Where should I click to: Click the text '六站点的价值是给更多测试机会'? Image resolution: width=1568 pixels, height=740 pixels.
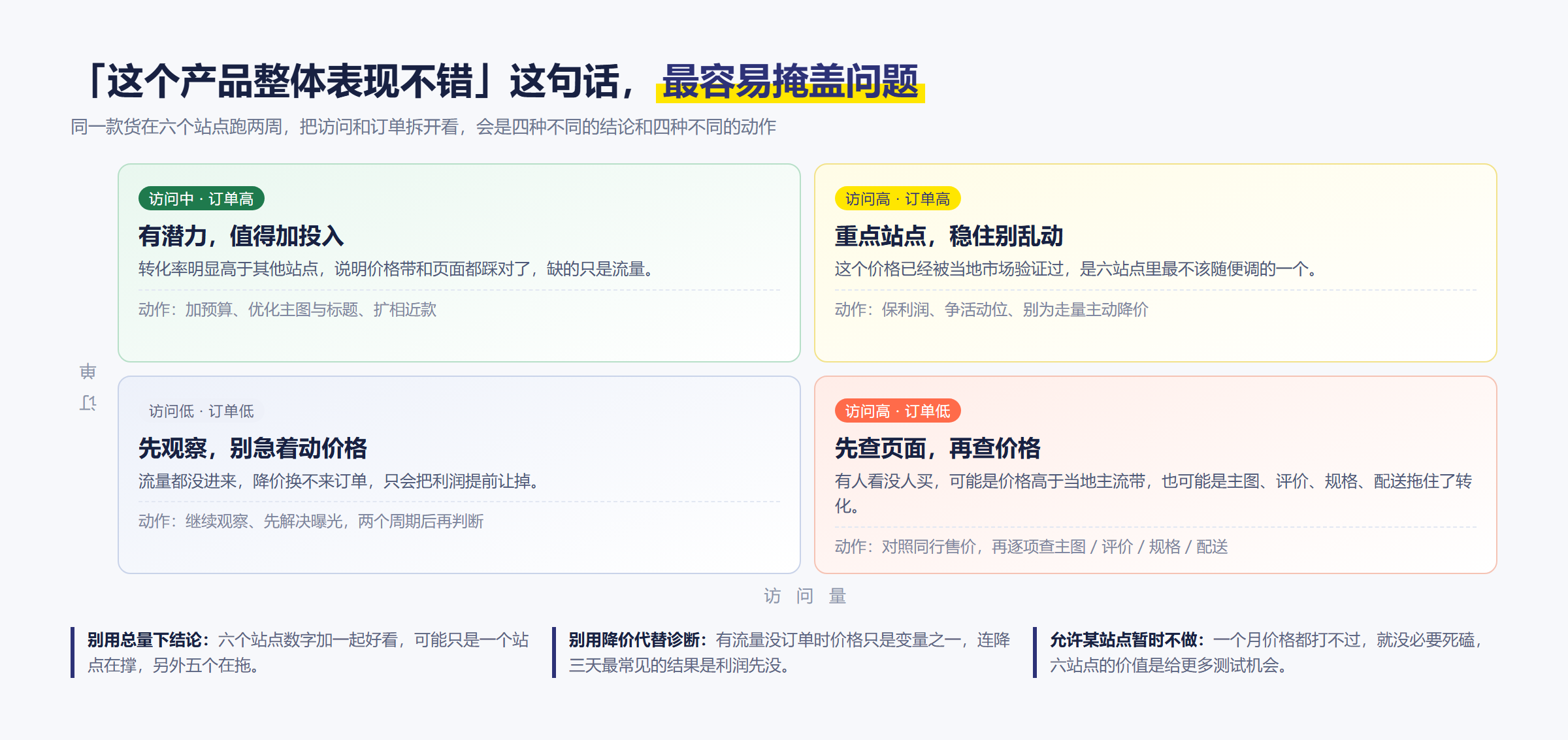tap(1169, 665)
